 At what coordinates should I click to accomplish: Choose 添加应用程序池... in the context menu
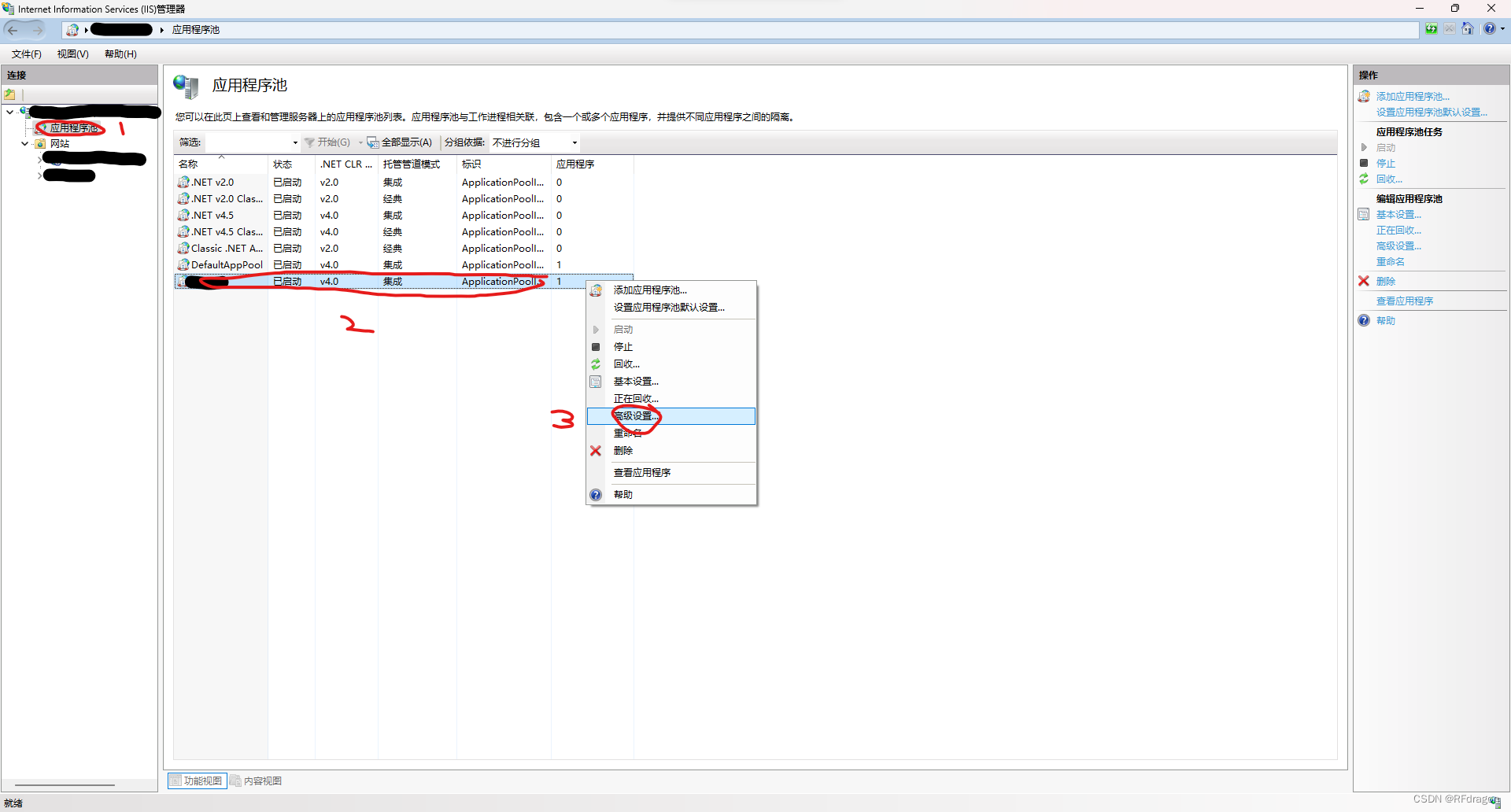[x=671, y=290]
